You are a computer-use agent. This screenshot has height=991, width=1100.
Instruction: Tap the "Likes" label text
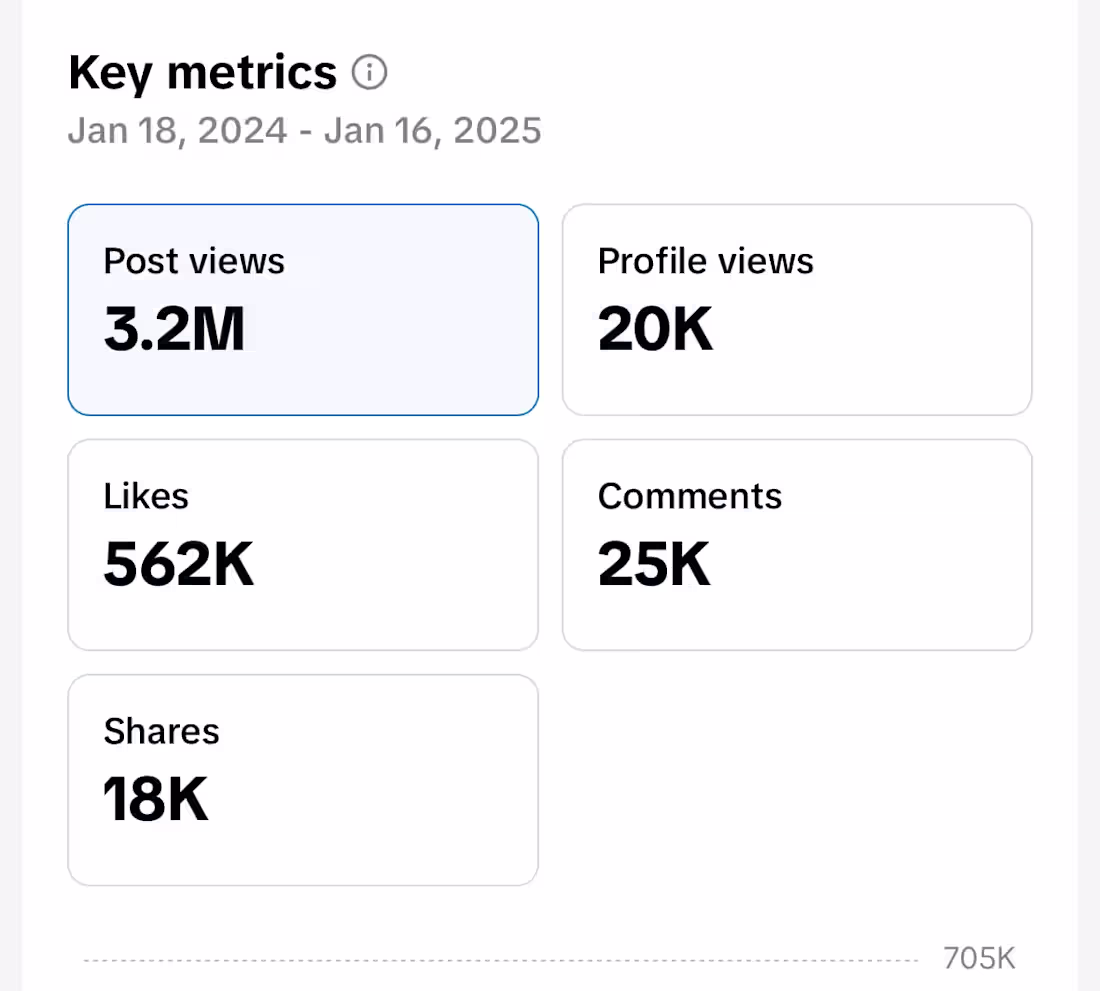[x=146, y=497]
